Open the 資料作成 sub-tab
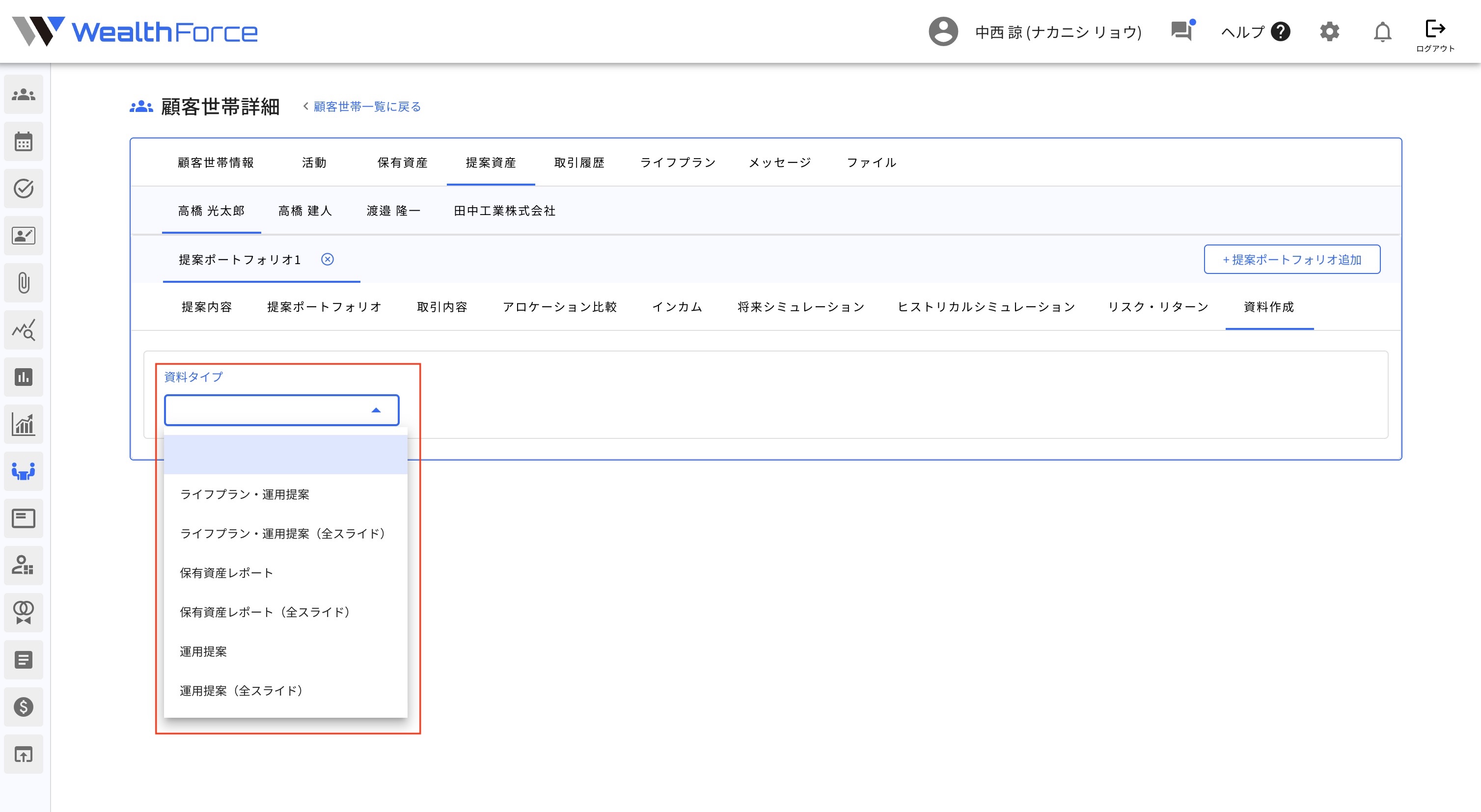Screen dimensions: 1481x812 (x=1269, y=307)
